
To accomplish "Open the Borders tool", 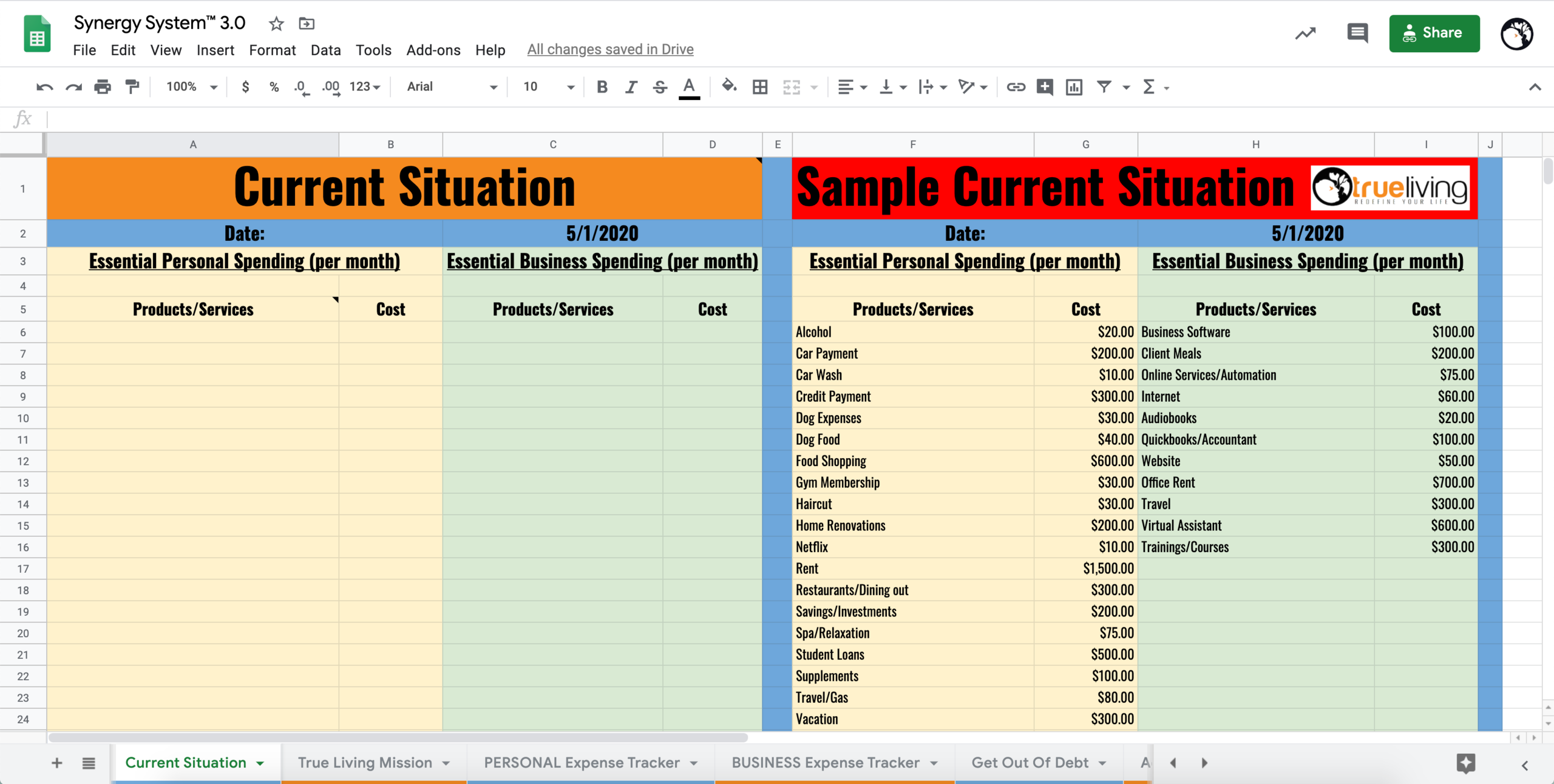I will [x=759, y=87].
